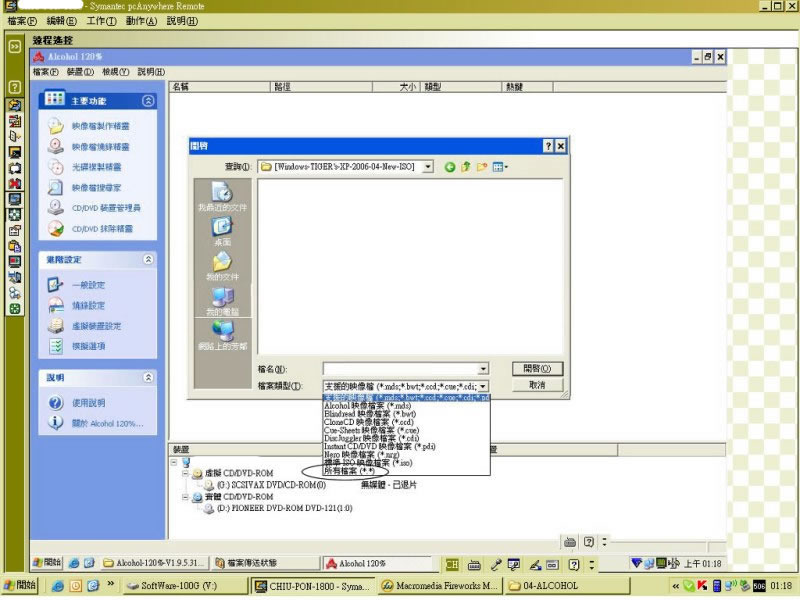Open 模擬選項 emulation options
This screenshot has width=800, height=600.
pos(88,346)
